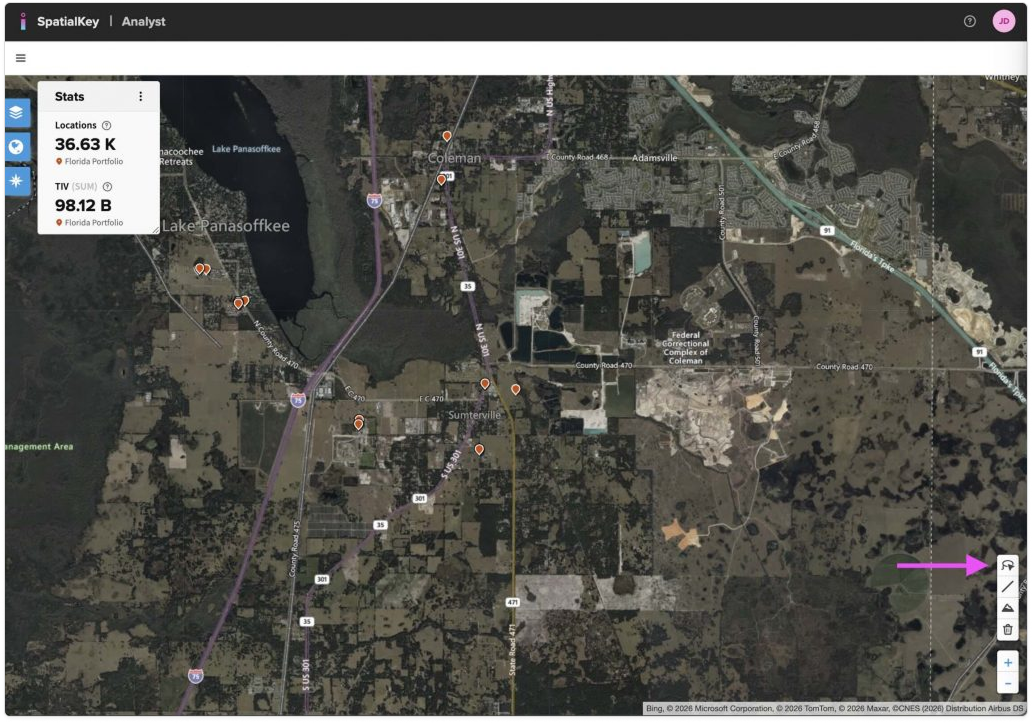1032x723 pixels.
Task: Open help from the top bar question icon
Action: (x=969, y=21)
